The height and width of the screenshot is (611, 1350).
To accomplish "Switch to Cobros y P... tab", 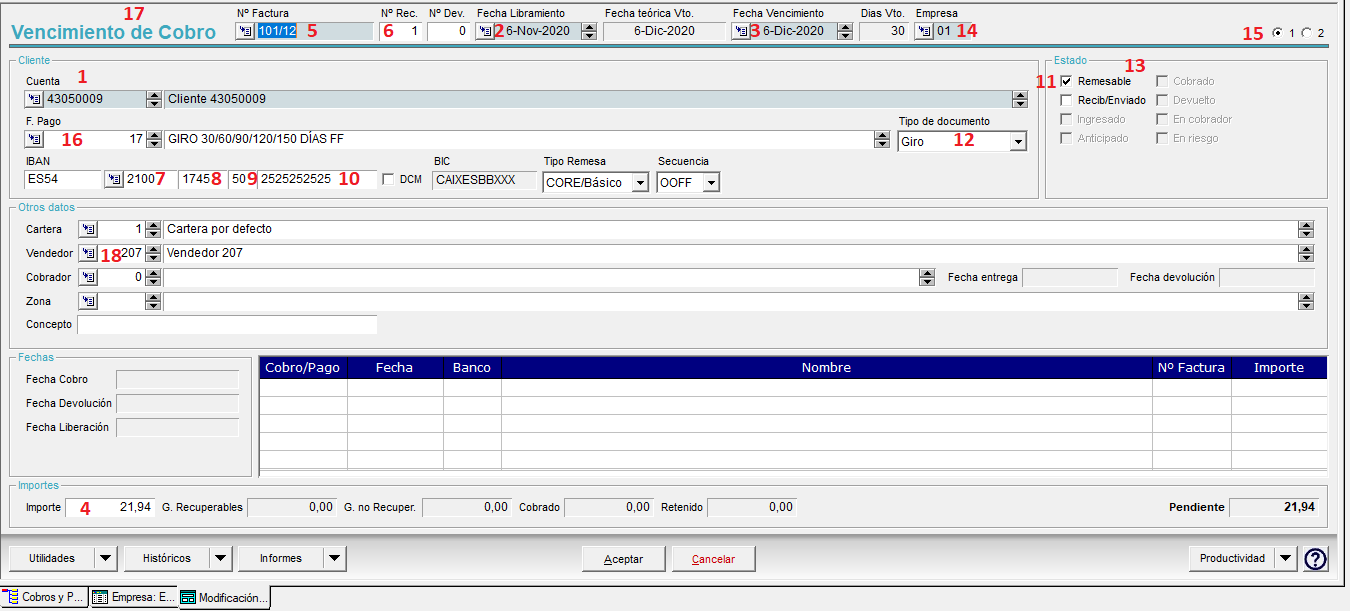I will click(45, 597).
